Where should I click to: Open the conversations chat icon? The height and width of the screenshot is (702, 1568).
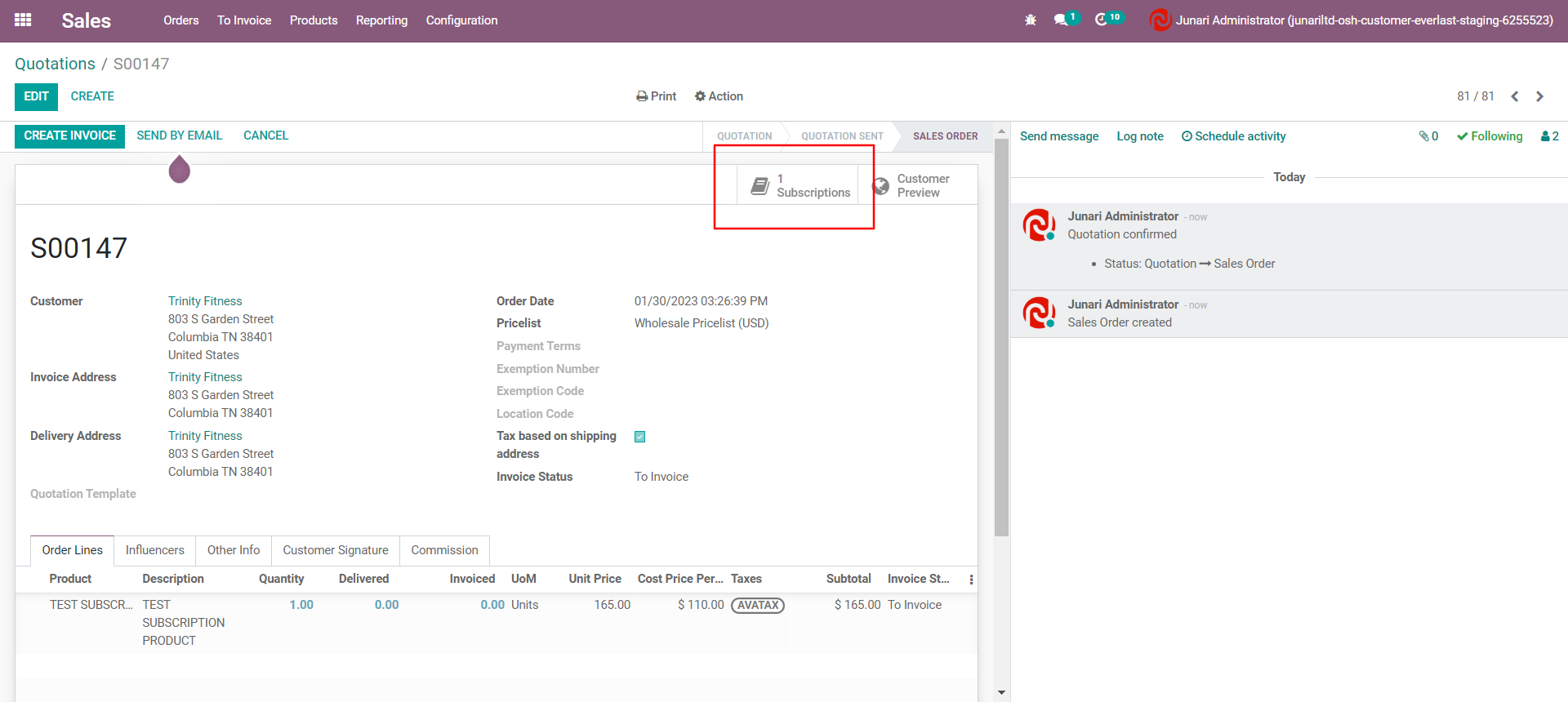pyautogui.click(x=1062, y=20)
